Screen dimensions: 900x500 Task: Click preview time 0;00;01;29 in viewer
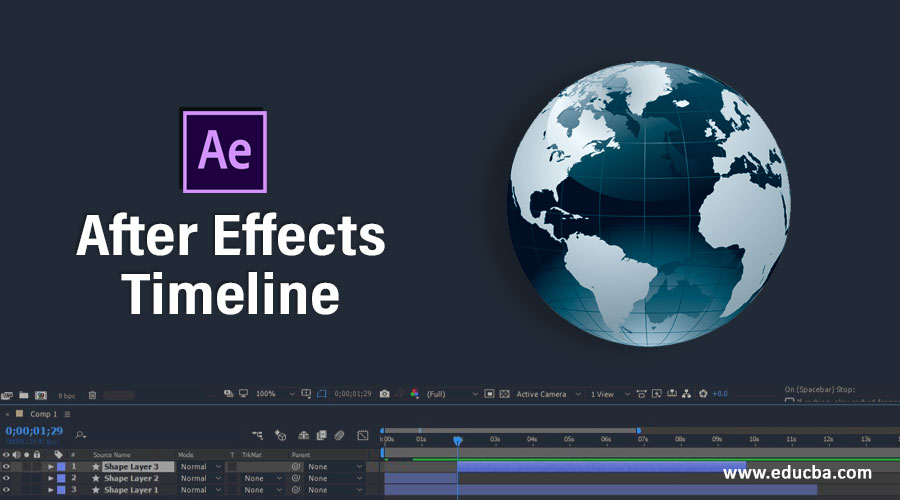pos(353,394)
